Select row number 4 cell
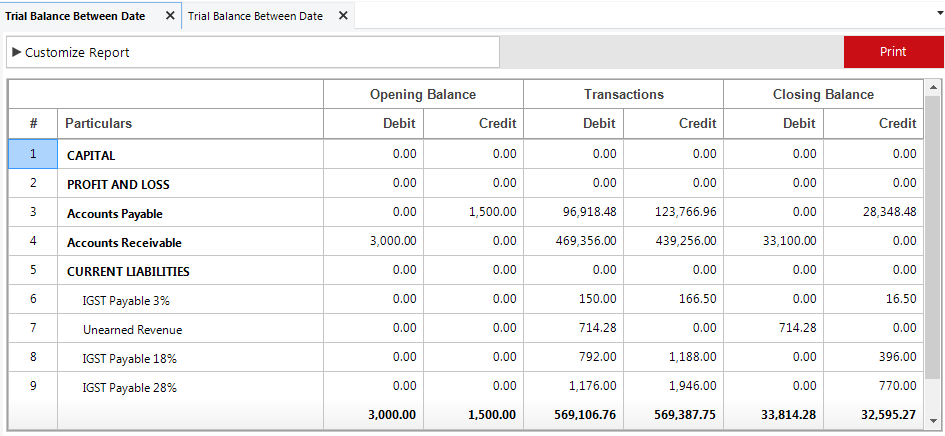This screenshot has width=945, height=436. click(33, 241)
